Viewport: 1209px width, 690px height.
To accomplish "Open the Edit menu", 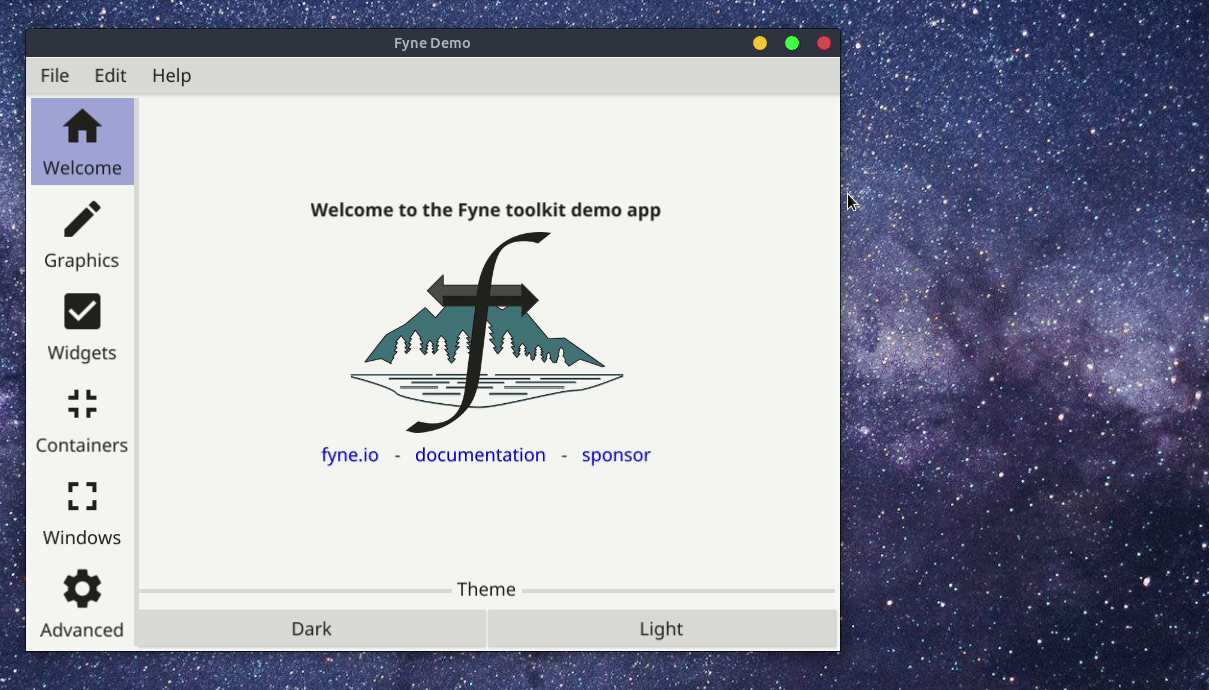I will (x=110, y=75).
